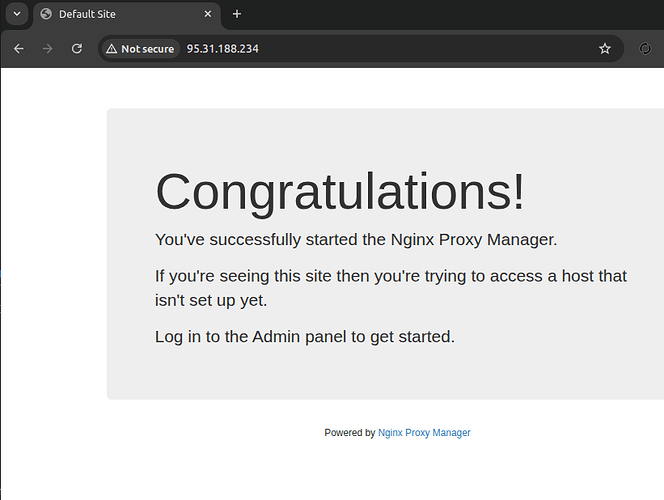Click the Congratulations! heading
This screenshot has width=664, height=500.
[x=340, y=191]
